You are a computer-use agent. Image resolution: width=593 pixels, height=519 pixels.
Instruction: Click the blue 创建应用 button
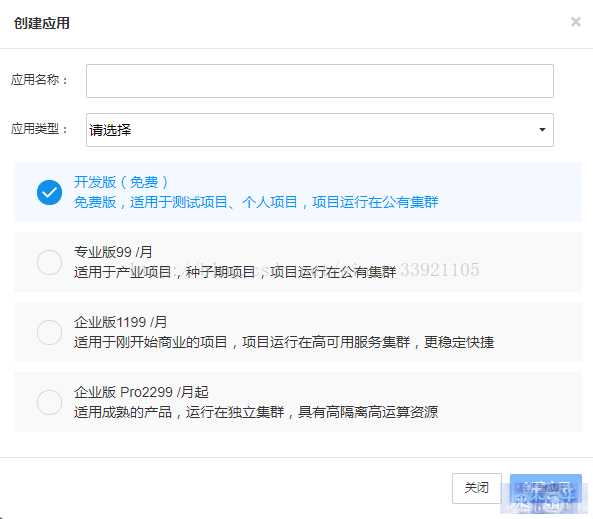coord(545,488)
